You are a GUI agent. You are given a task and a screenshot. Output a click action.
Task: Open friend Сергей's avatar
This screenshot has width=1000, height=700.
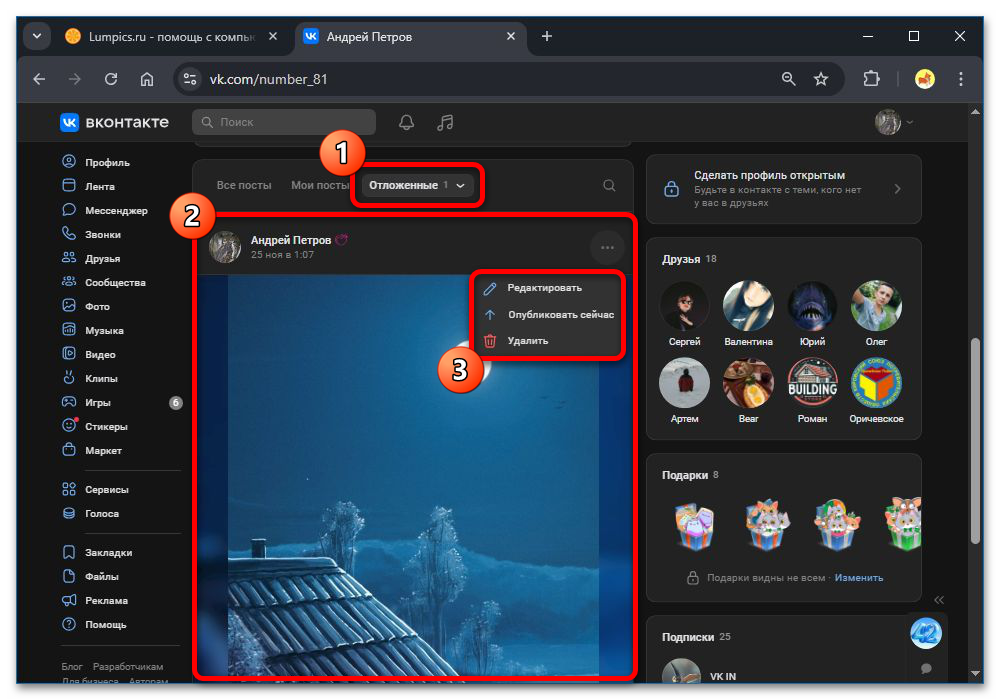click(684, 306)
